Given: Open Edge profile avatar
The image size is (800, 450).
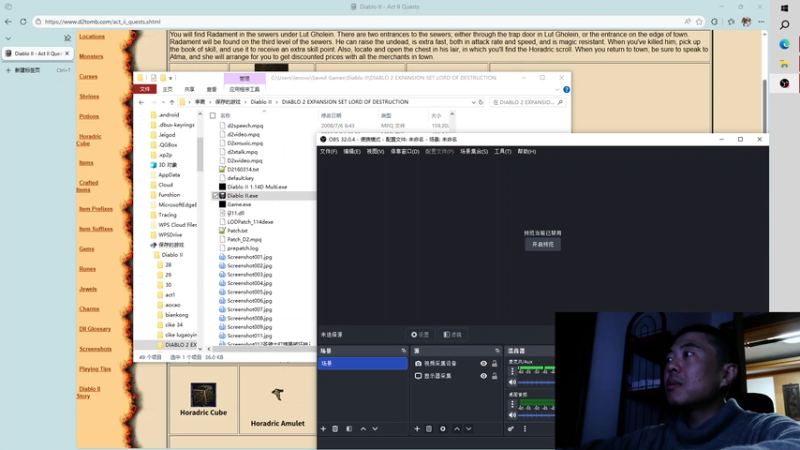Looking at the screenshot, I should [746, 21].
